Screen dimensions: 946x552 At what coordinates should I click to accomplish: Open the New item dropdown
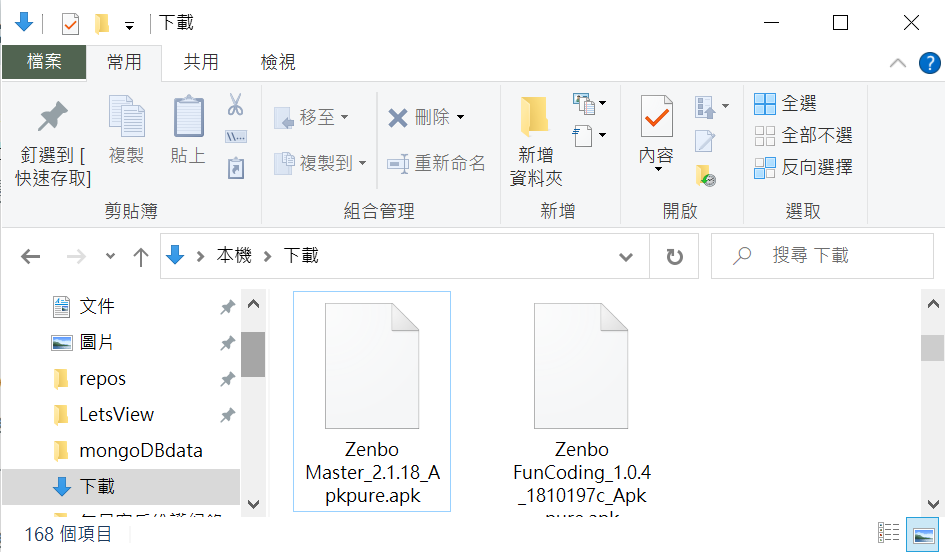coord(589,103)
